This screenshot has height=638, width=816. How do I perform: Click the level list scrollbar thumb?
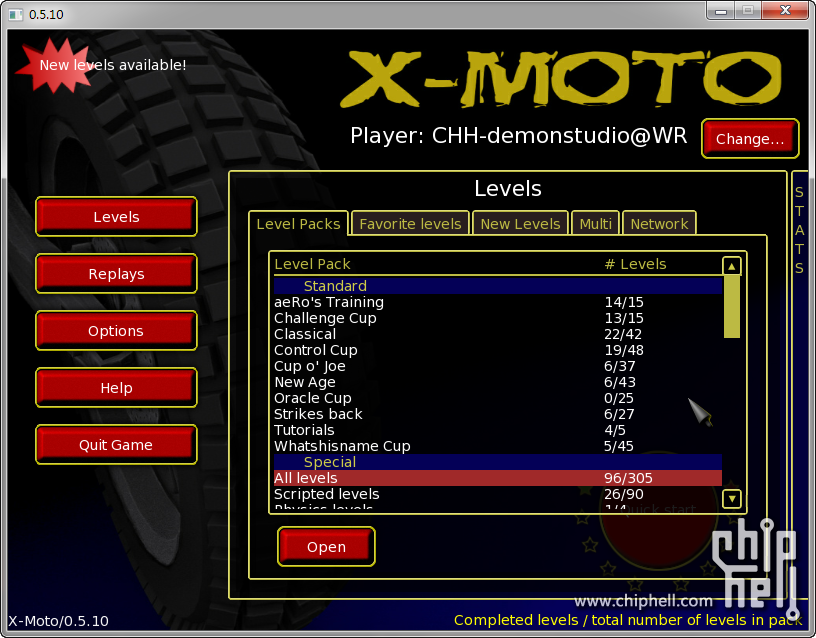tap(732, 307)
